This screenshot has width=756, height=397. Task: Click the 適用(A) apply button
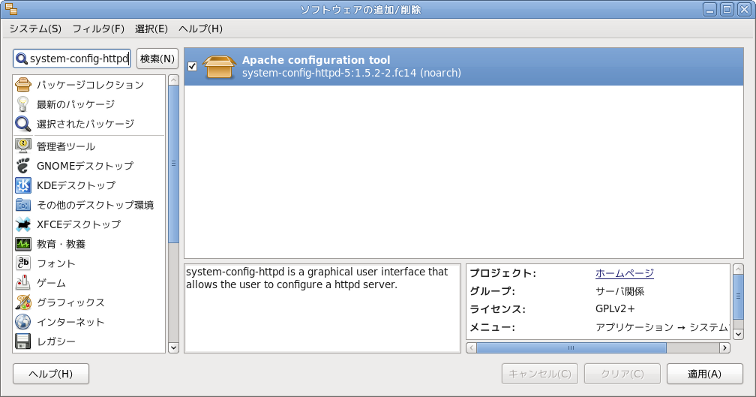[704, 374]
